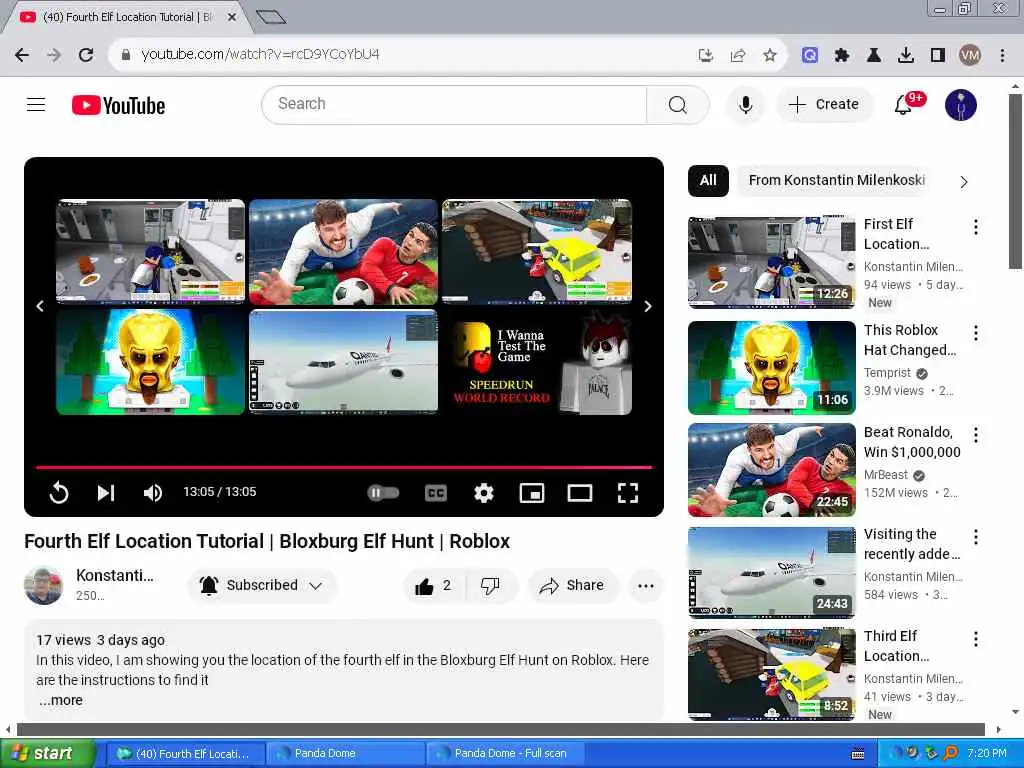Open the YouTube account avatar menu
This screenshot has width=1024, height=768.
point(960,104)
